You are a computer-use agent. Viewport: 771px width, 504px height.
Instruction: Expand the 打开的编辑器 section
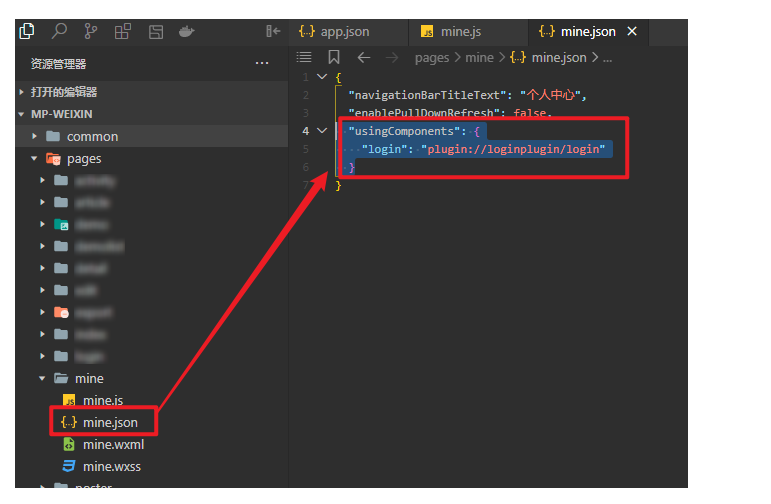click(152, 92)
